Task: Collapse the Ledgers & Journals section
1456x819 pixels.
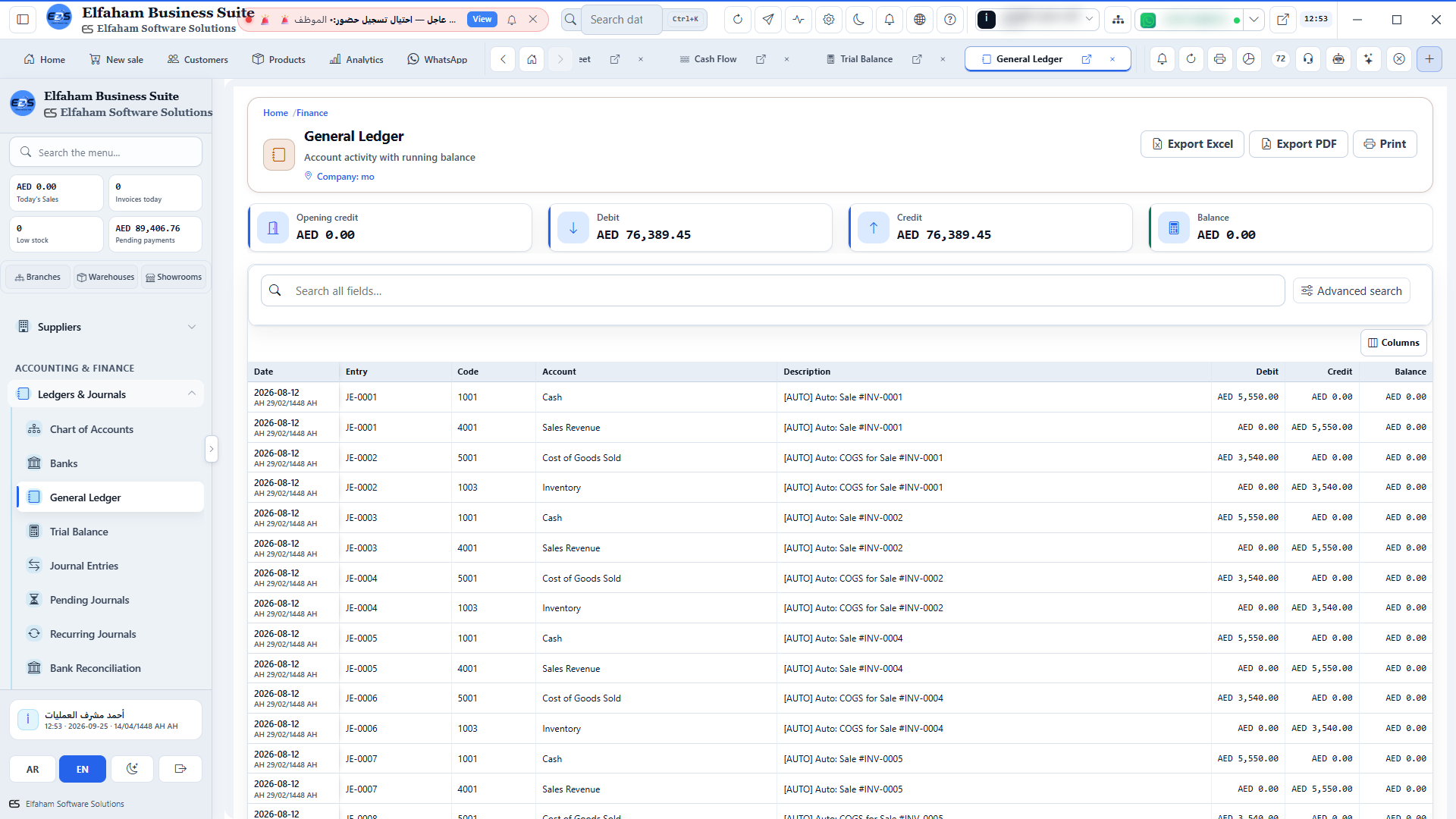Action: [x=105, y=394]
